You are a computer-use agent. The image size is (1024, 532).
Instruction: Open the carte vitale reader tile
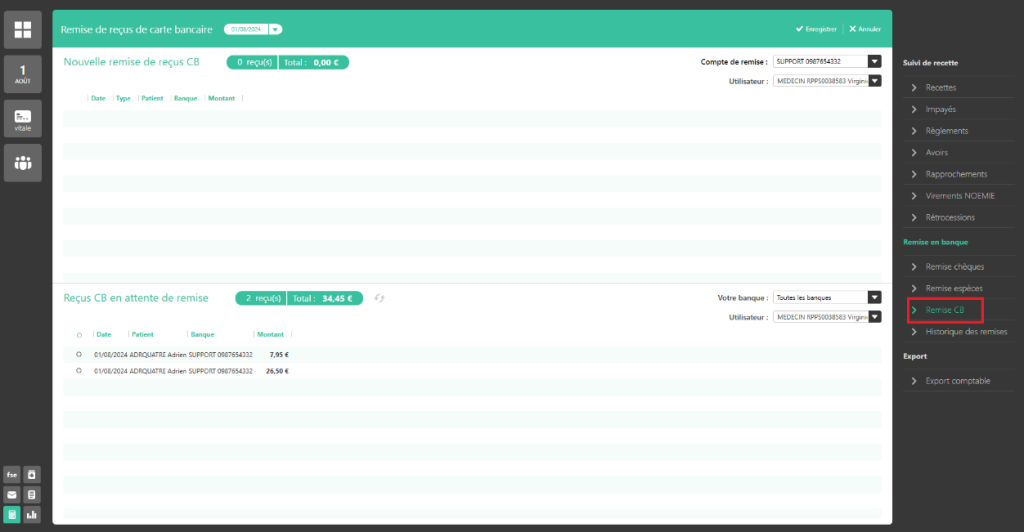point(22,119)
